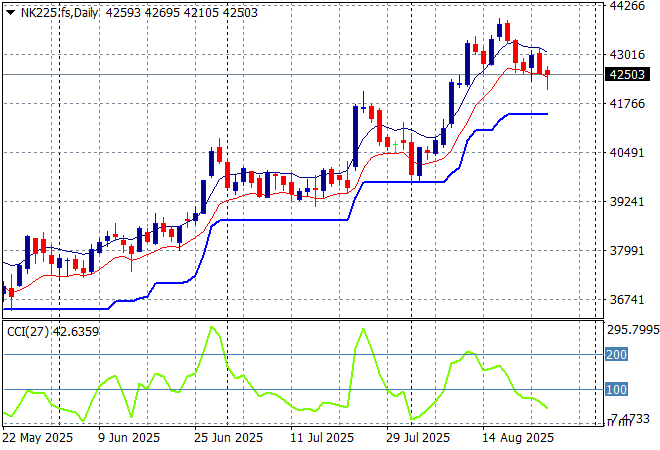Click the triangle arrow beside NK225.fs title
This screenshot has width=660, height=450.
[x=10, y=11]
